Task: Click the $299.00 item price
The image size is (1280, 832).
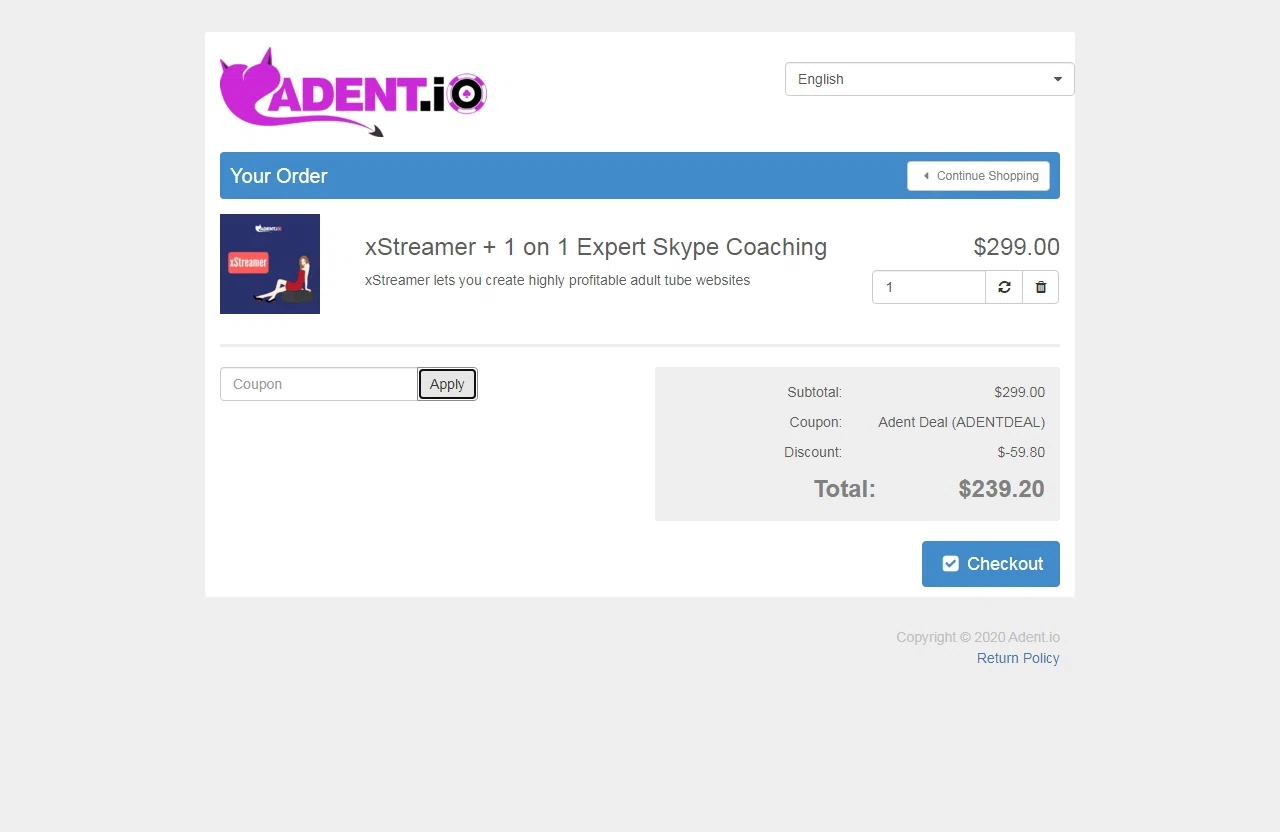Action: click(1016, 247)
